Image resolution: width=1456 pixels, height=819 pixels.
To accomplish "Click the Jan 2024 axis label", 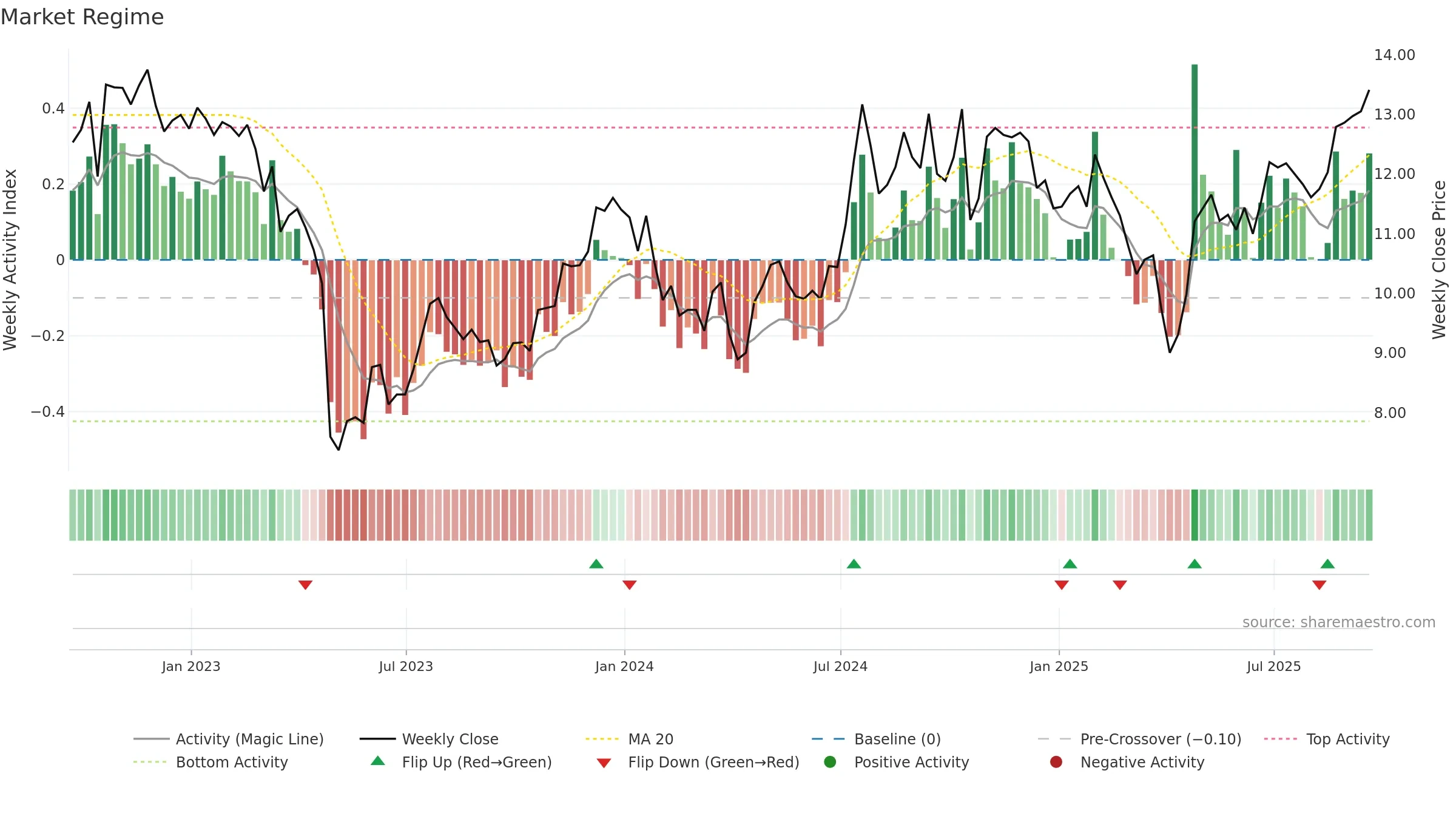I will (x=624, y=666).
